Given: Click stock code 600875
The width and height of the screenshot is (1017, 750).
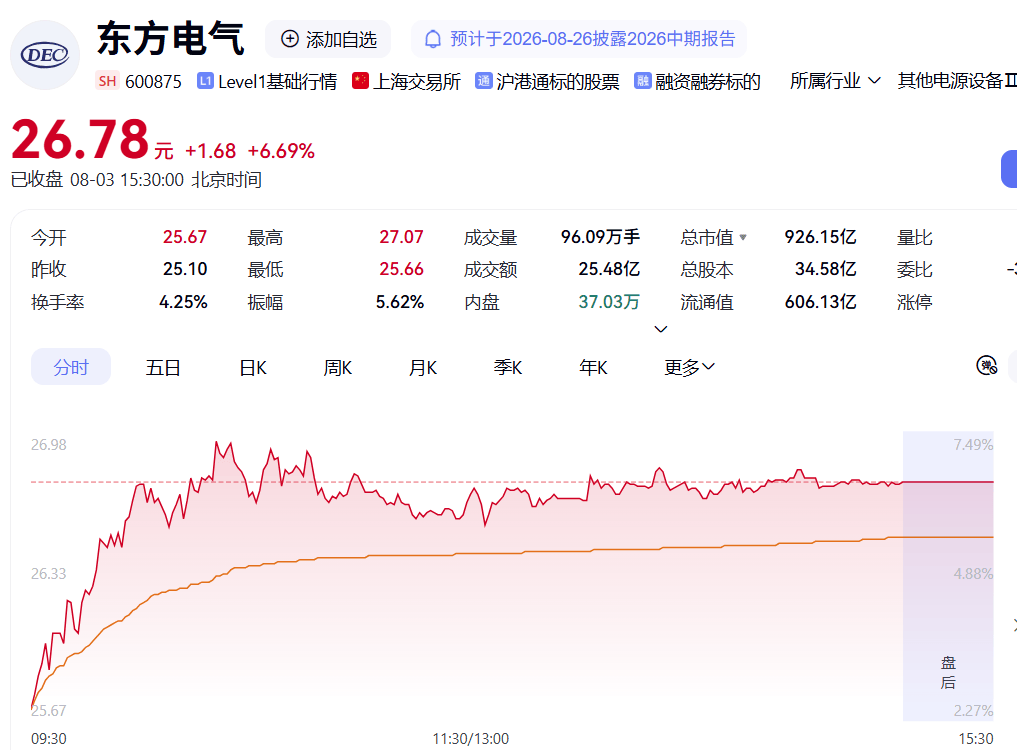Looking at the screenshot, I should click(x=153, y=81).
